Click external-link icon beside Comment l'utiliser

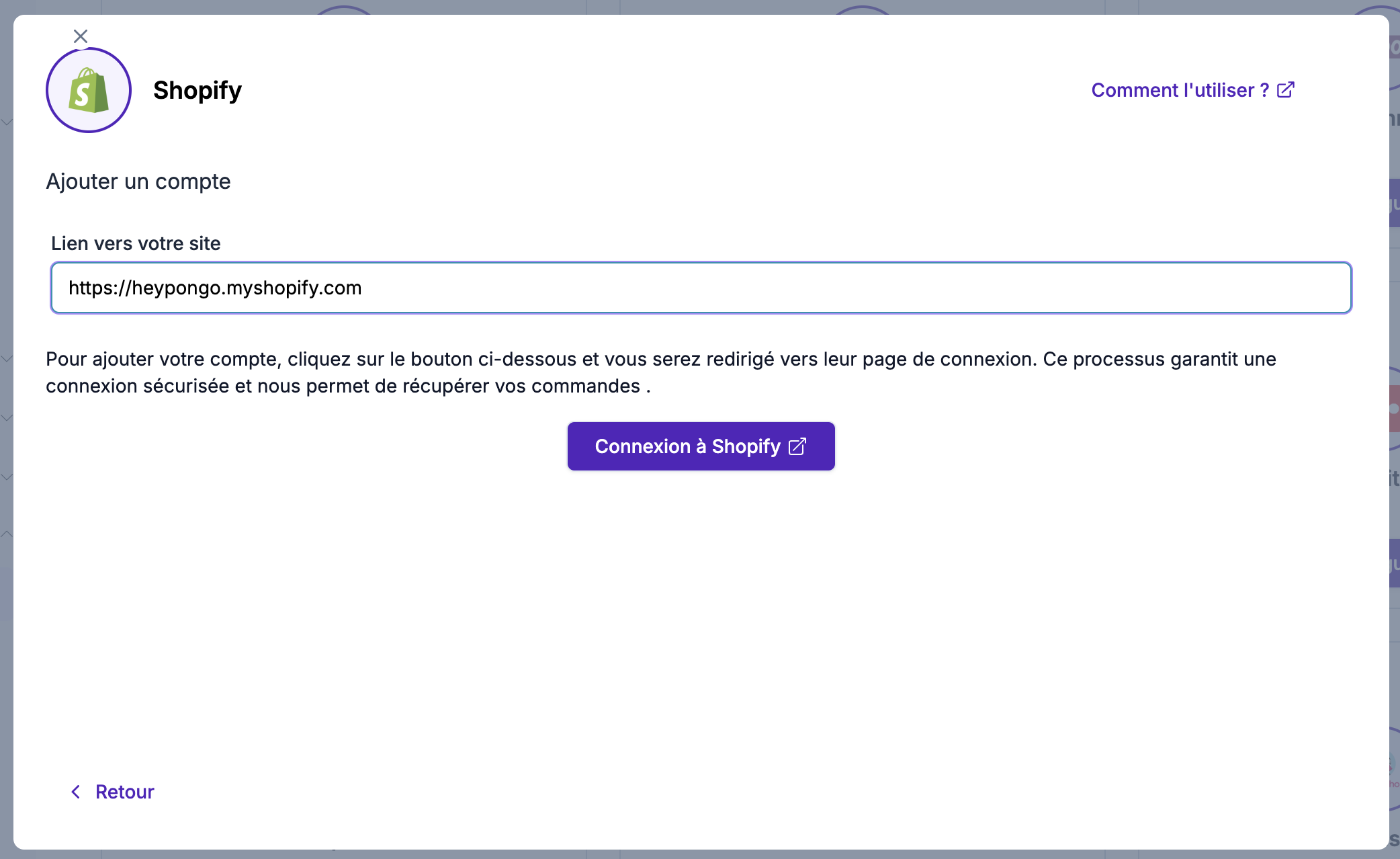coord(1285,90)
